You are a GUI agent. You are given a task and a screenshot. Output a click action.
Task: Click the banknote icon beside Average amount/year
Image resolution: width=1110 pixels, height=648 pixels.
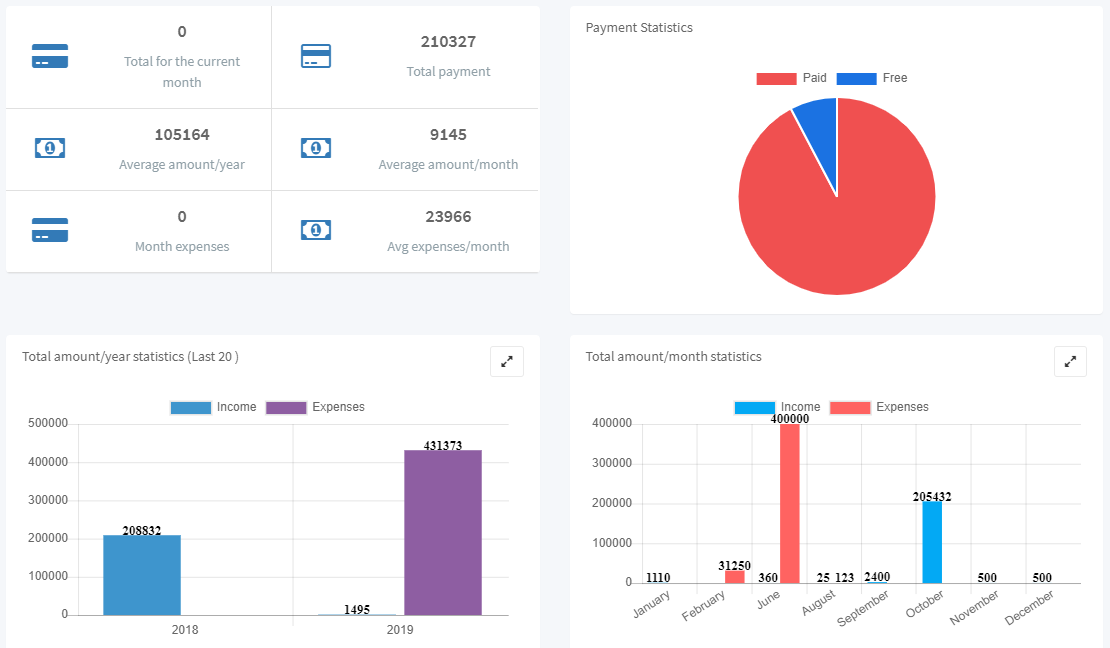click(x=50, y=148)
